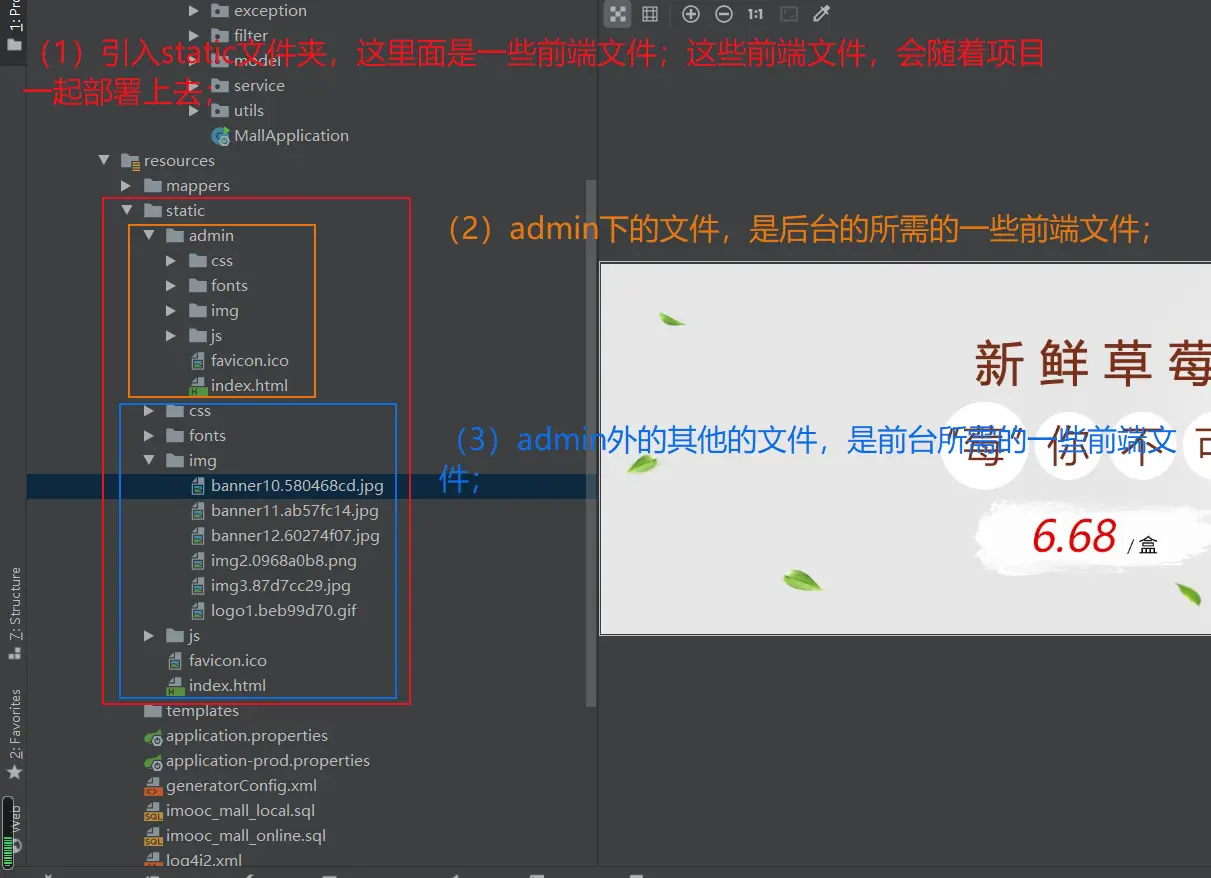Screen dimensions: 1211x878
Task: Select the templates folder label
Action: coord(202,711)
